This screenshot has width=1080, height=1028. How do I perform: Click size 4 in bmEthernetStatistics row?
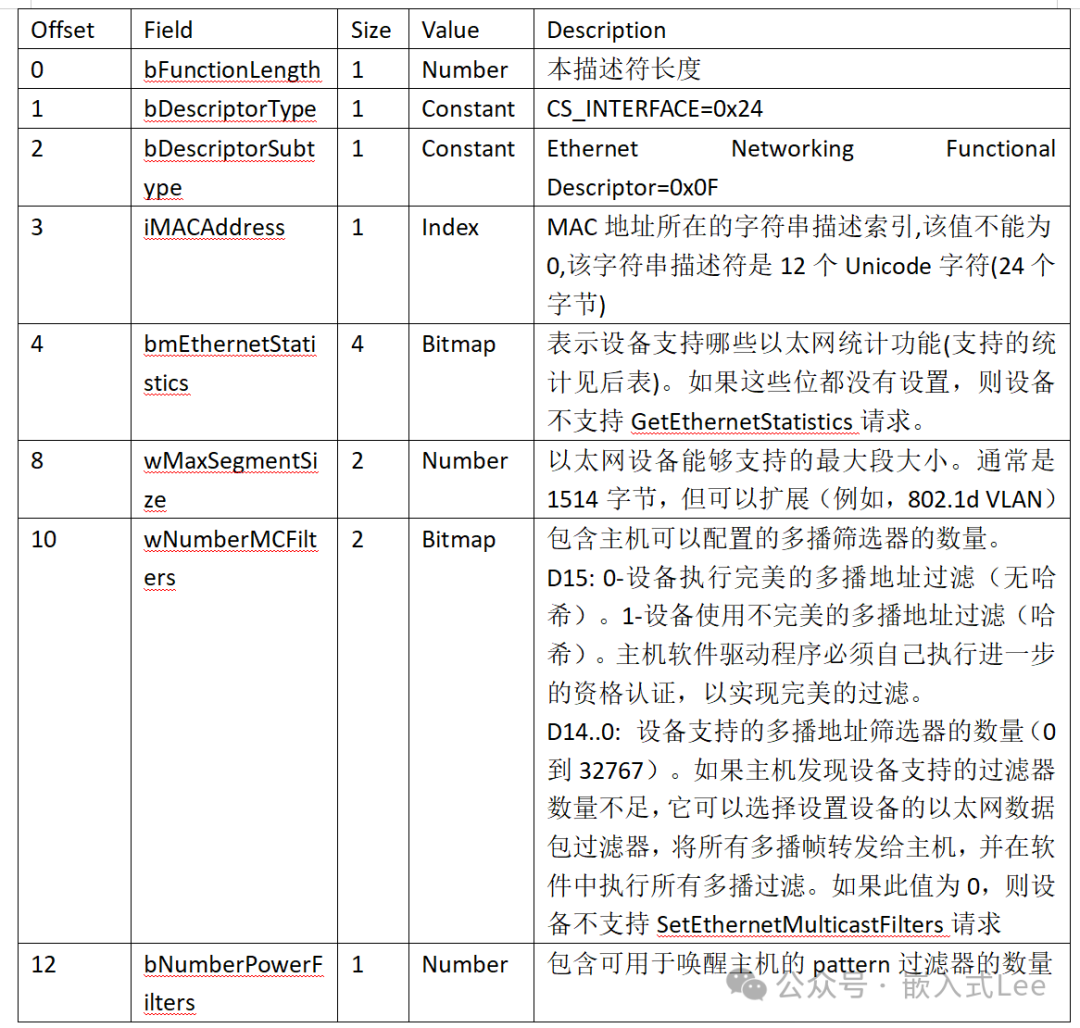click(x=357, y=344)
